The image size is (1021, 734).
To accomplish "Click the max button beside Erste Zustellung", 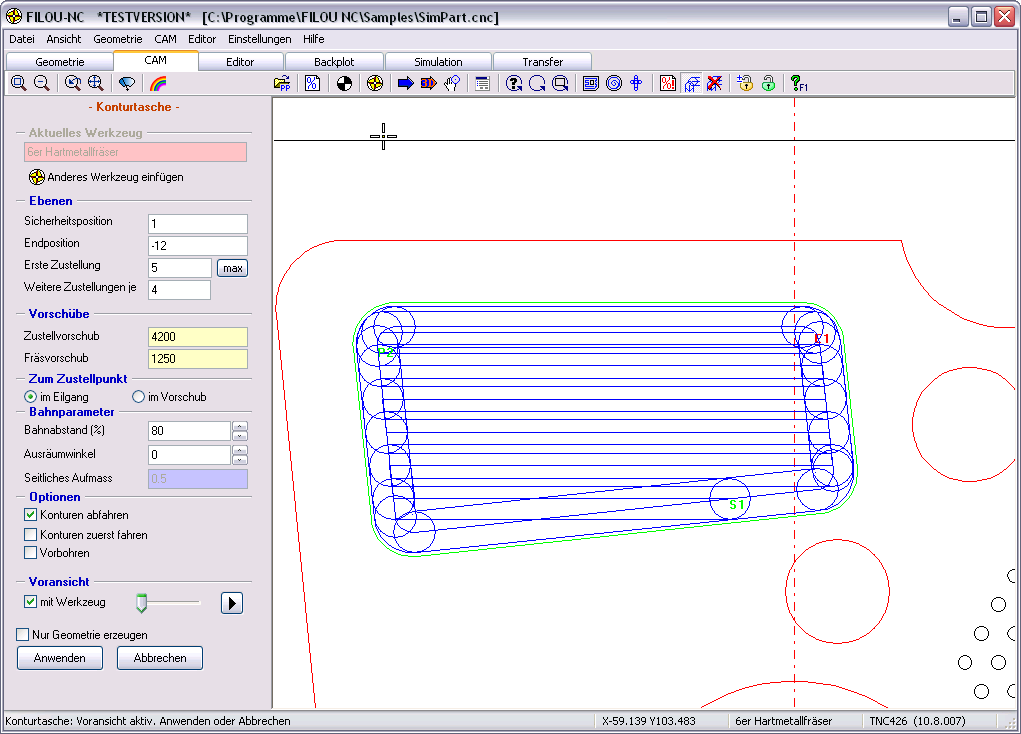I will (x=232, y=268).
